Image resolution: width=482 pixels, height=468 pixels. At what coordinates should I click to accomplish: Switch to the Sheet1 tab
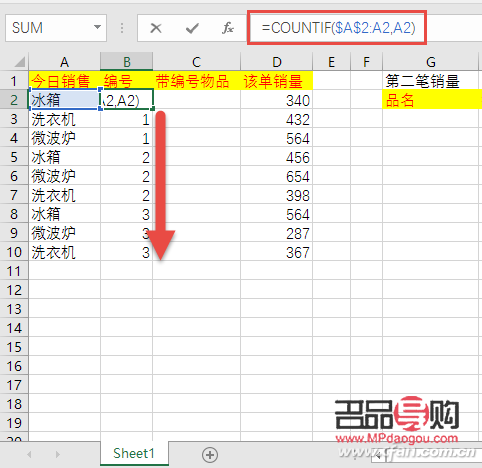[134, 453]
